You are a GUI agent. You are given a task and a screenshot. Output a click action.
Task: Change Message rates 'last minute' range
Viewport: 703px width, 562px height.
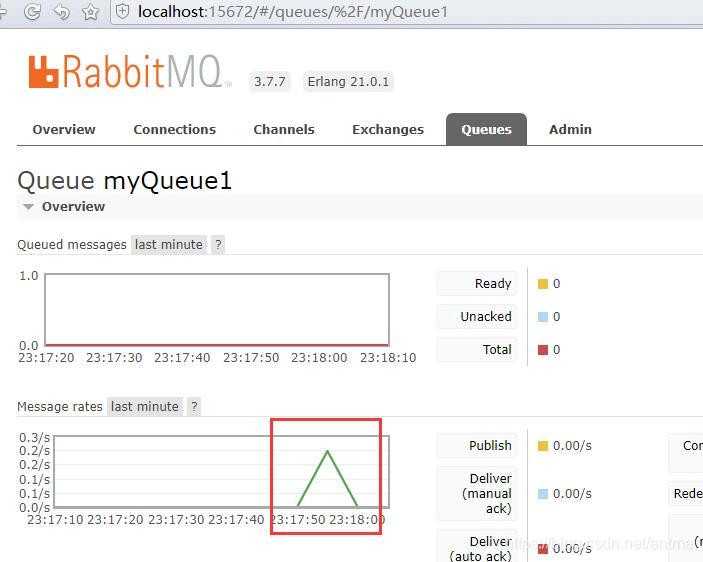click(x=144, y=406)
